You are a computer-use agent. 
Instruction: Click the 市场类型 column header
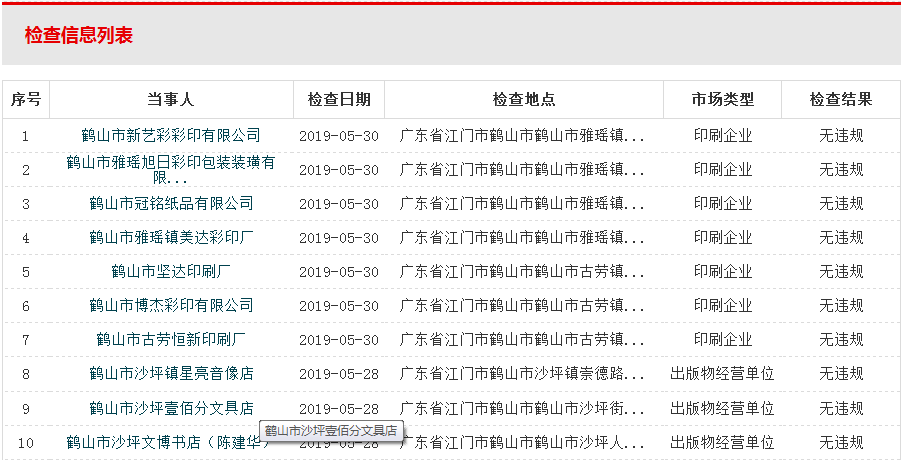point(722,99)
